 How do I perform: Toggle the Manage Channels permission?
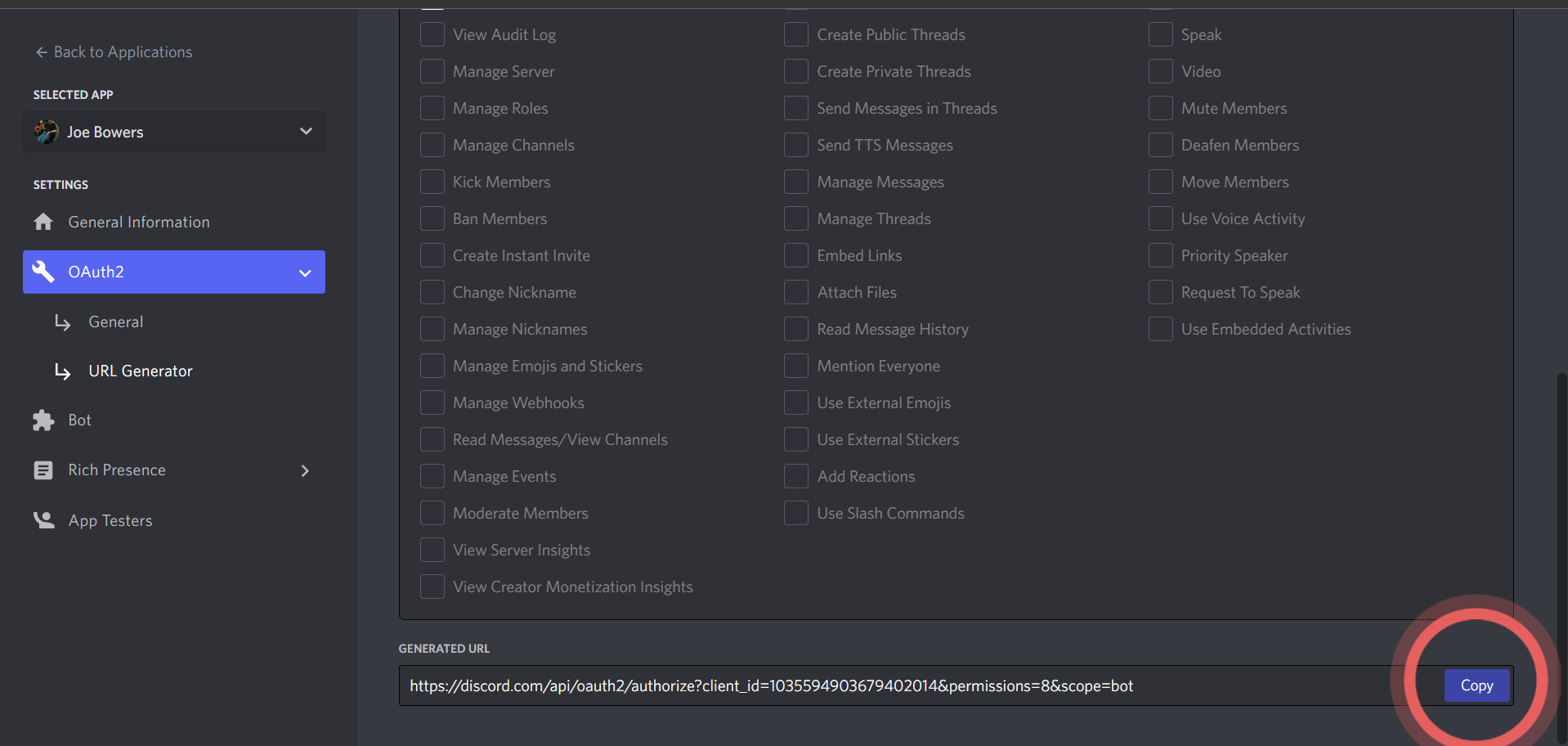432,145
